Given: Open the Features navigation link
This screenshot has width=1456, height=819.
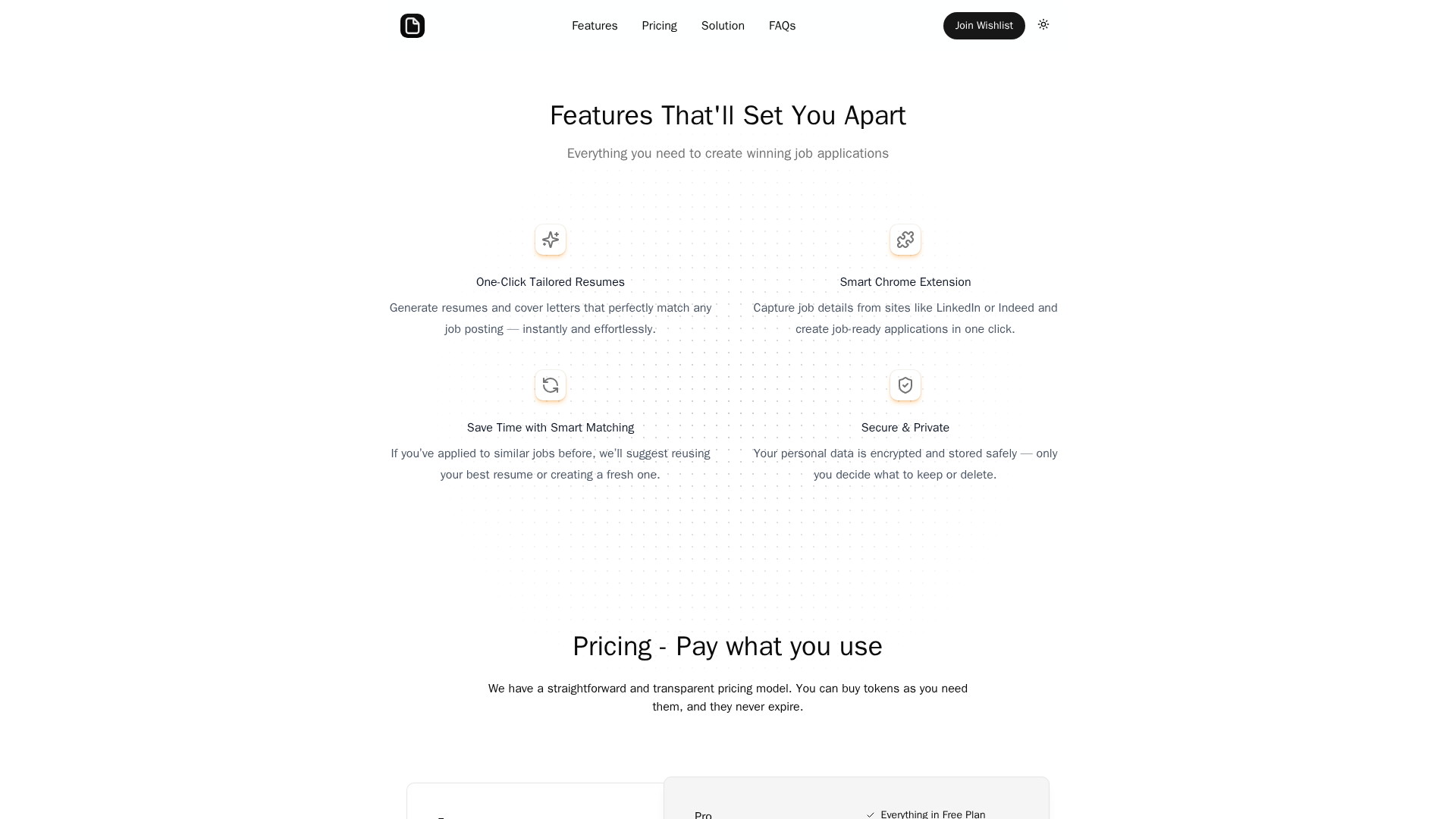Looking at the screenshot, I should click(595, 26).
